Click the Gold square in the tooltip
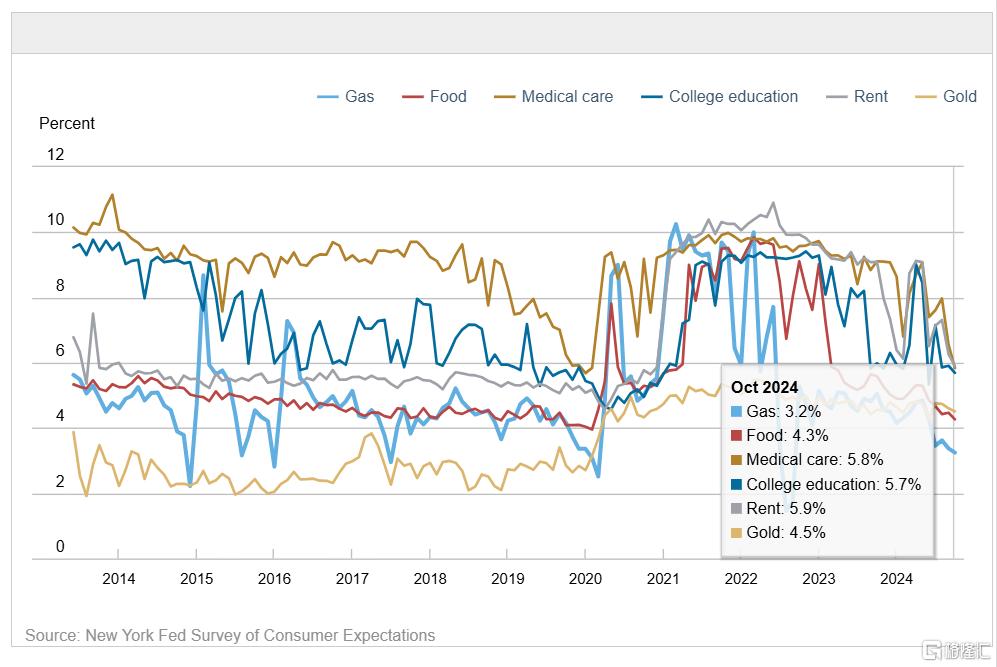Screen dimensions: 997x667 tap(737, 533)
